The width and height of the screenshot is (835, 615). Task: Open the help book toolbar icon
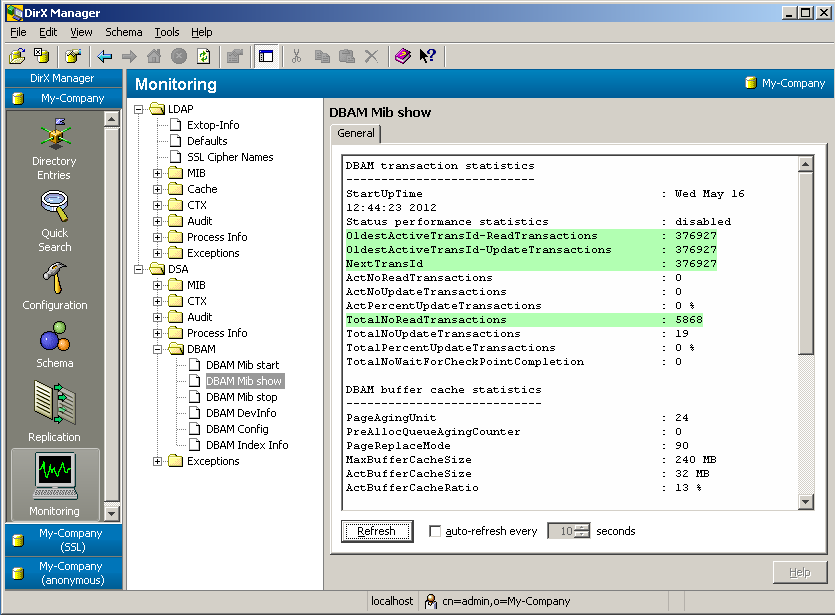tap(402, 56)
